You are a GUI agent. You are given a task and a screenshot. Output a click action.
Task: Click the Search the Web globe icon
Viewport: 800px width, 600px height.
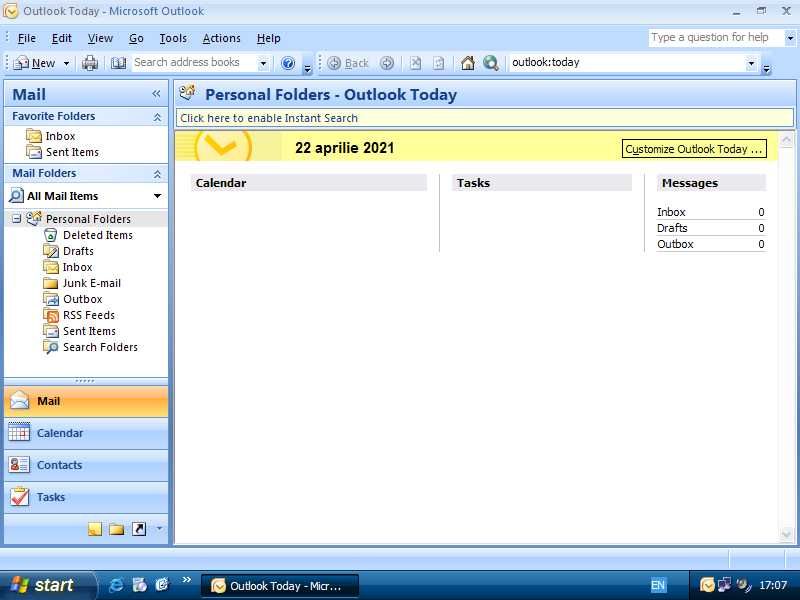(491, 63)
